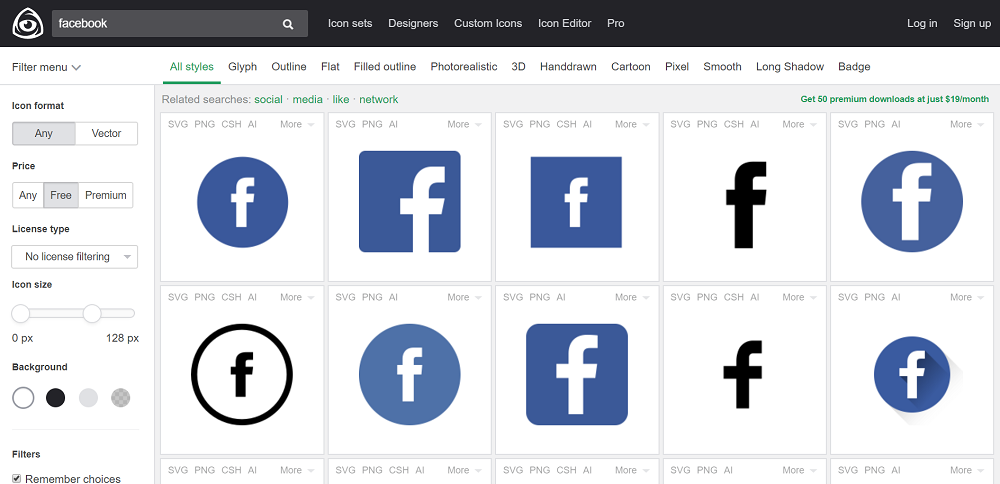Open Icon sets in top navigation
This screenshot has width=1000, height=484.
pyautogui.click(x=350, y=23)
